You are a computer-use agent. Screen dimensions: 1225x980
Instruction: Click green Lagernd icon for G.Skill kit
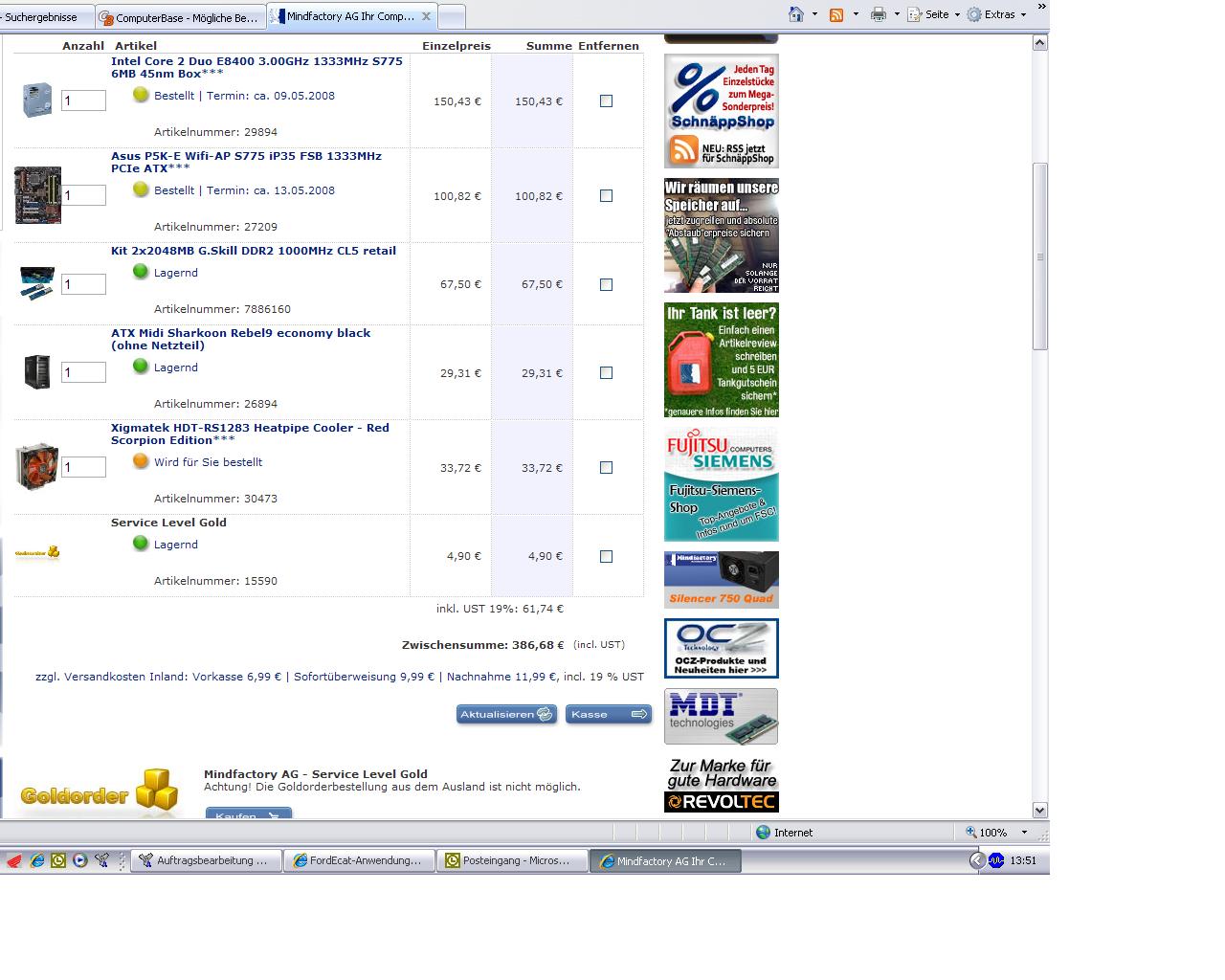(141, 272)
